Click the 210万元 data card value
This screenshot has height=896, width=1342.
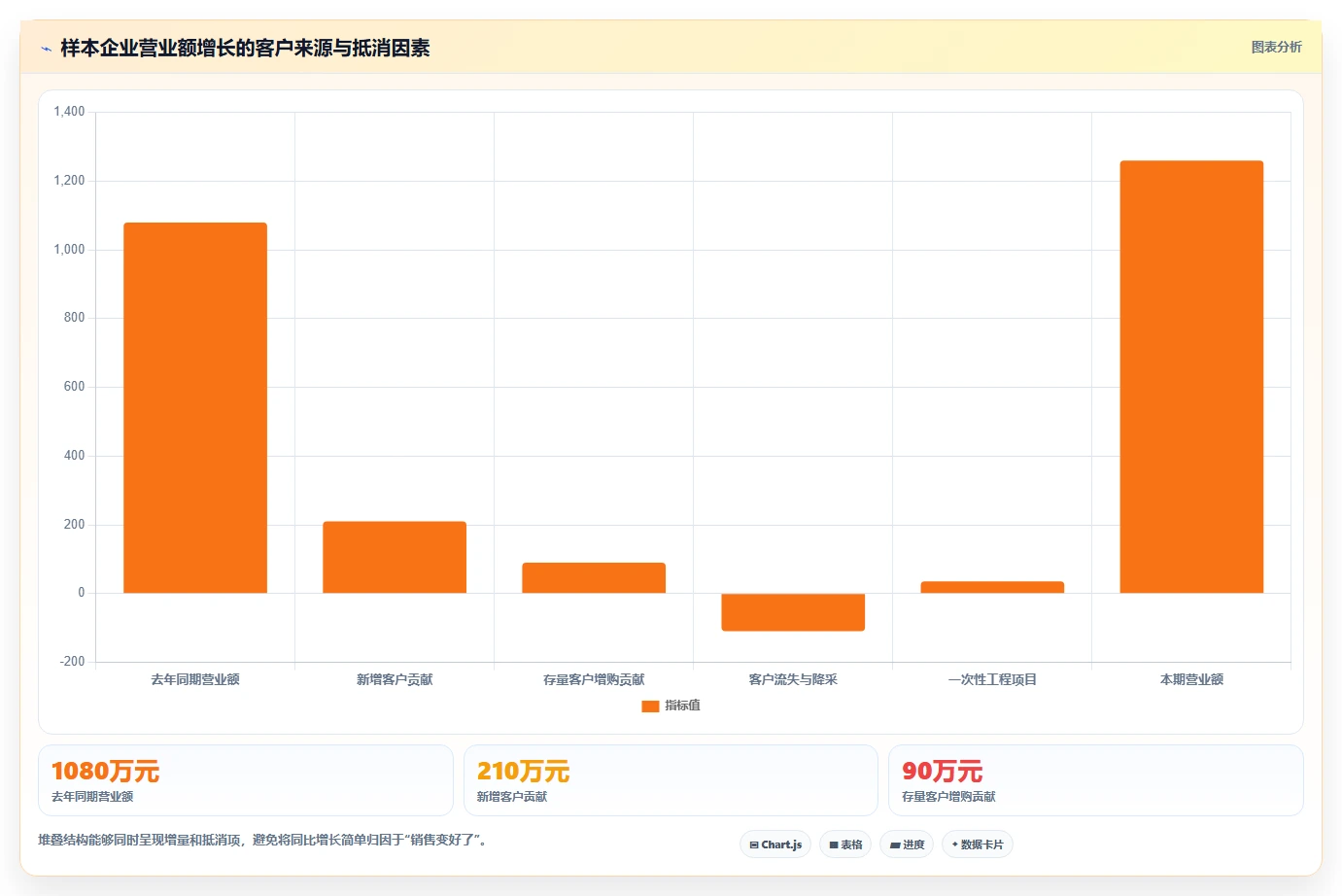[523, 772]
